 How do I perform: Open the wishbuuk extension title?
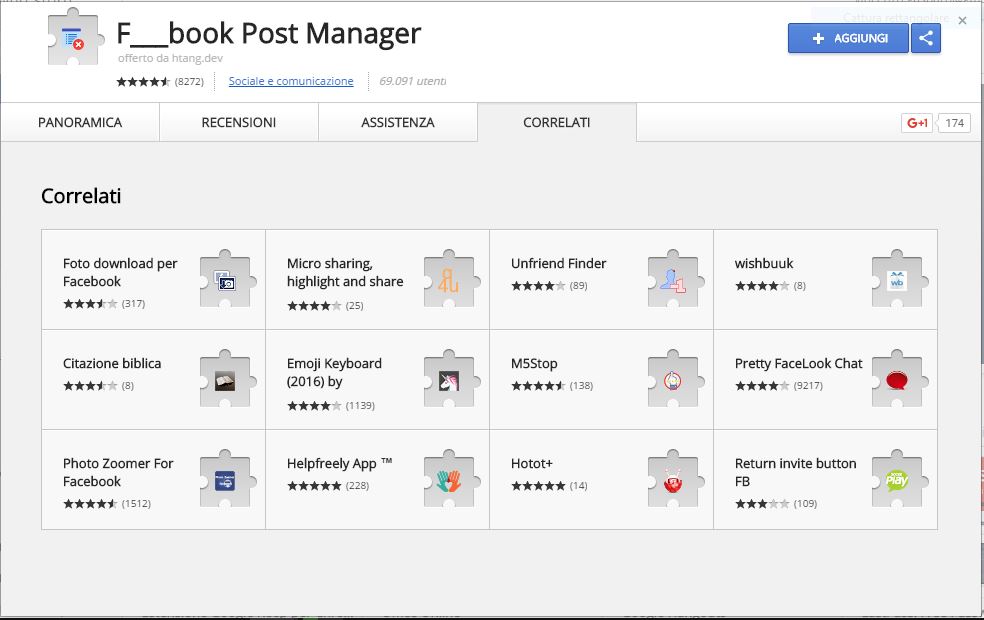[x=764, y=264]
